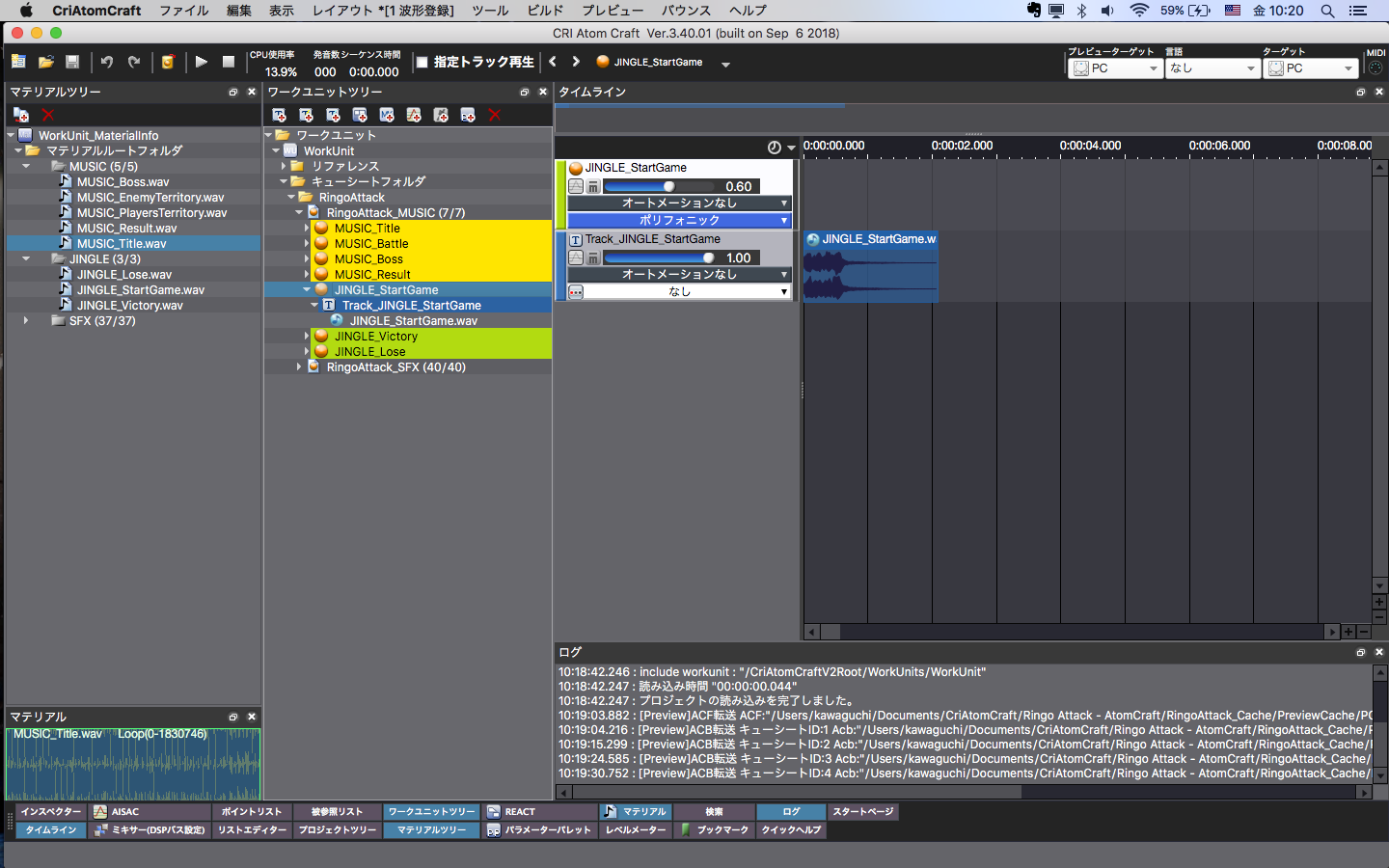Select JINGLE_Victory.wav in the material tree
Viewport: 1389px width, 868px height.
130,305
